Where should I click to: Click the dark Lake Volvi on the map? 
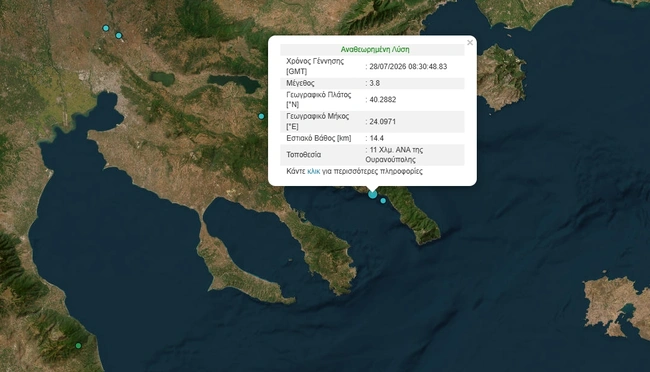(x=234, y=83)
